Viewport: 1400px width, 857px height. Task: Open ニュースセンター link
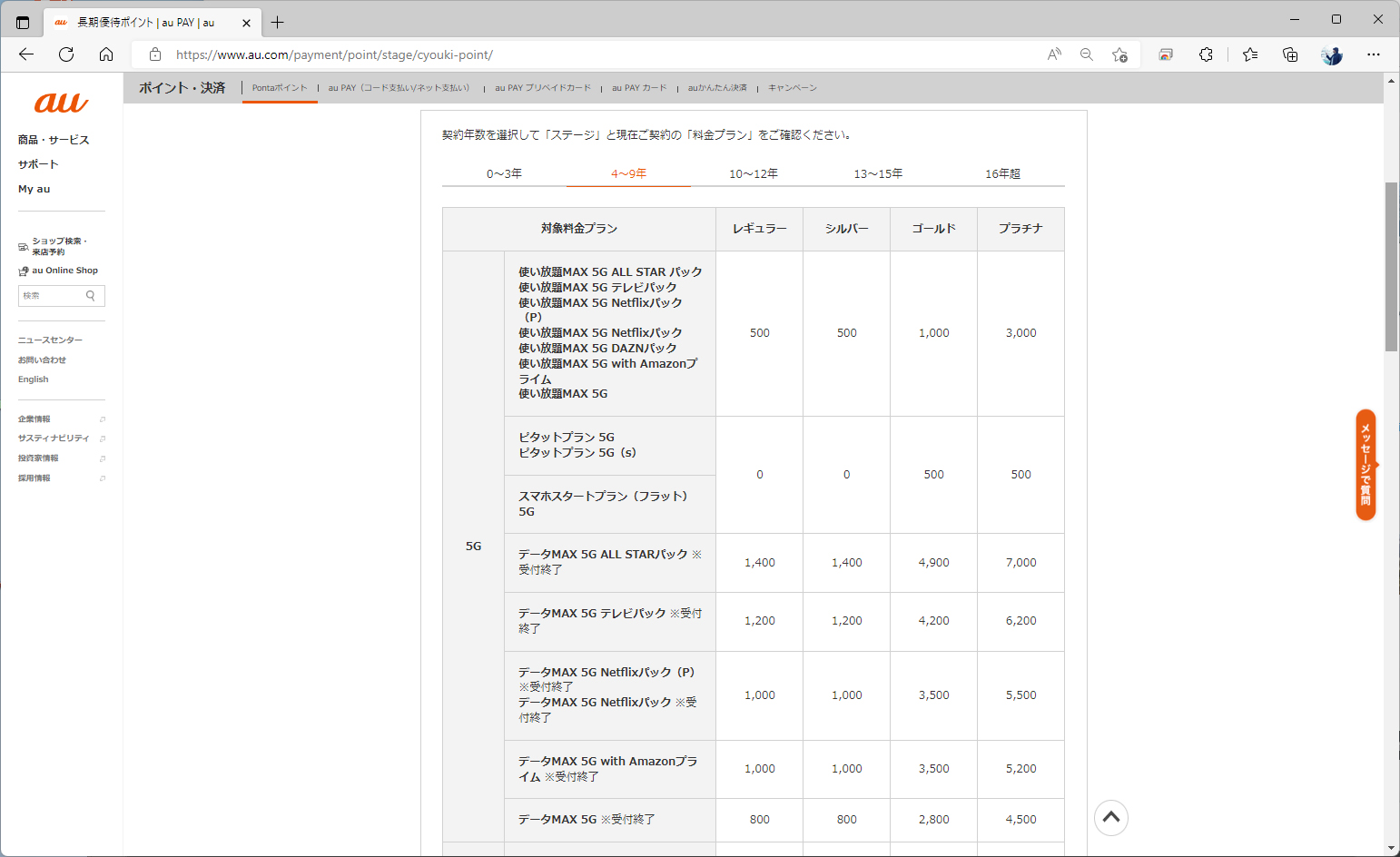click(x=50, y=340)
